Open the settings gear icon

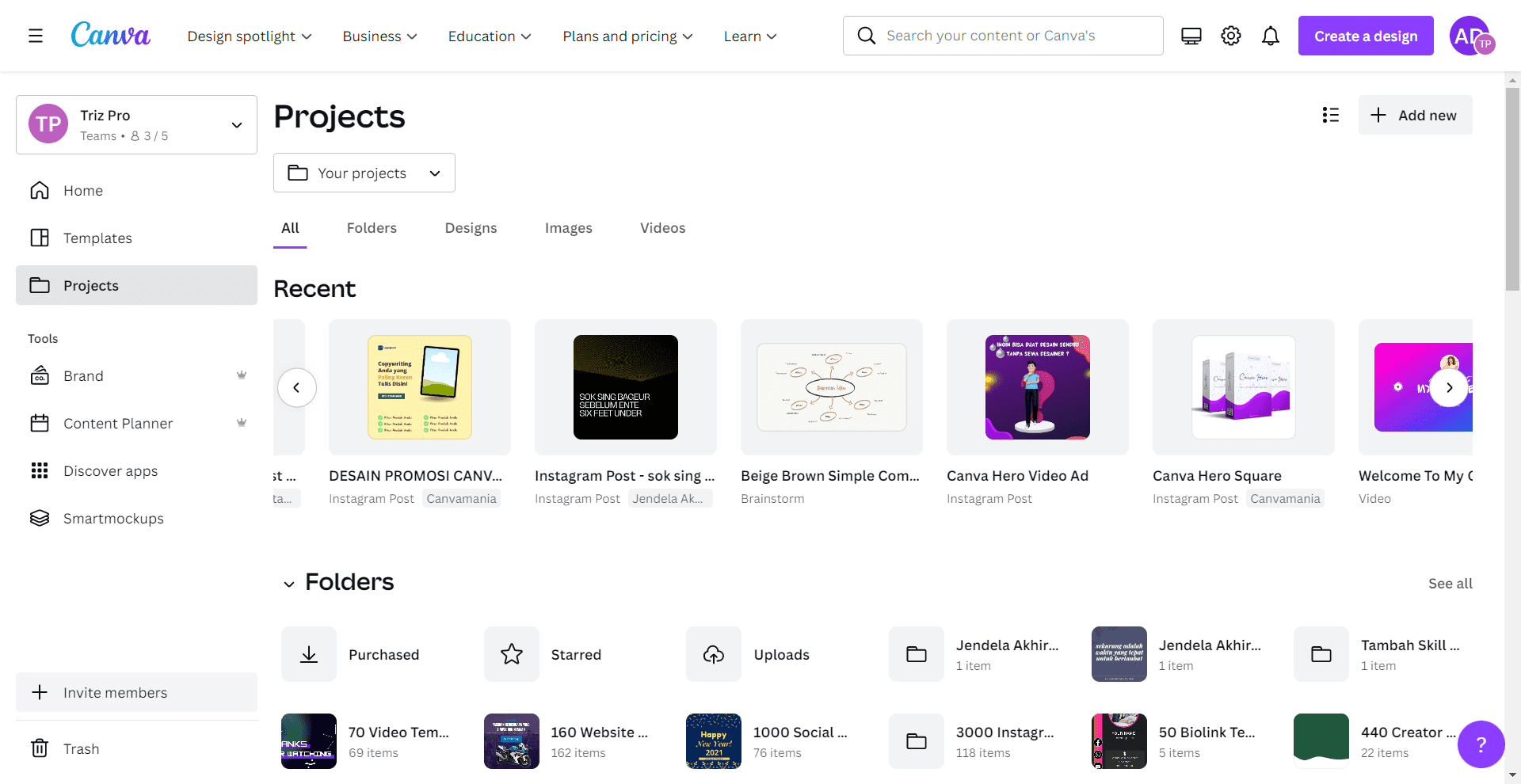click(1231, 36)
